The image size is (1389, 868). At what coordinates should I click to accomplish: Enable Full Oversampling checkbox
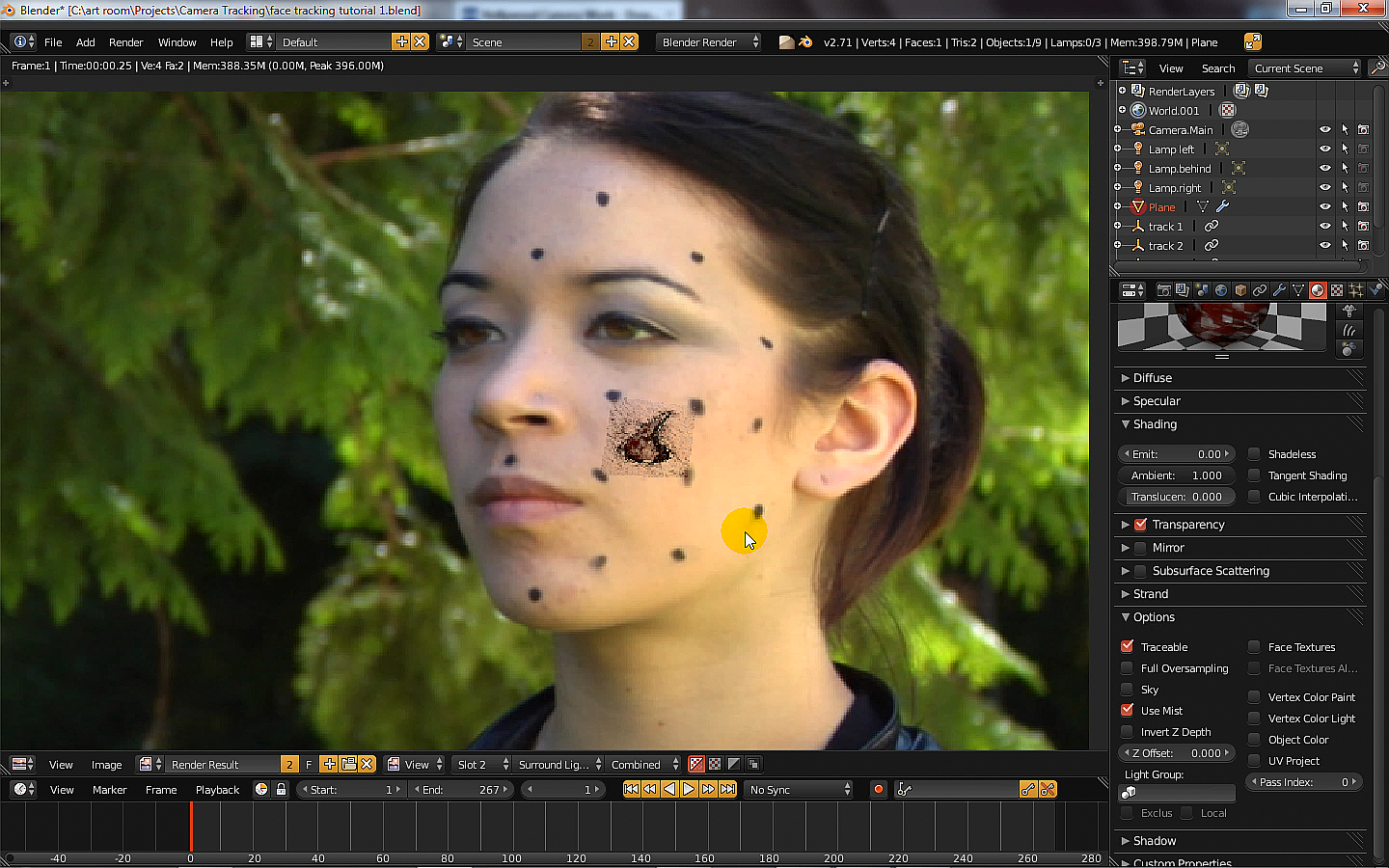(x=1127, y=667)
